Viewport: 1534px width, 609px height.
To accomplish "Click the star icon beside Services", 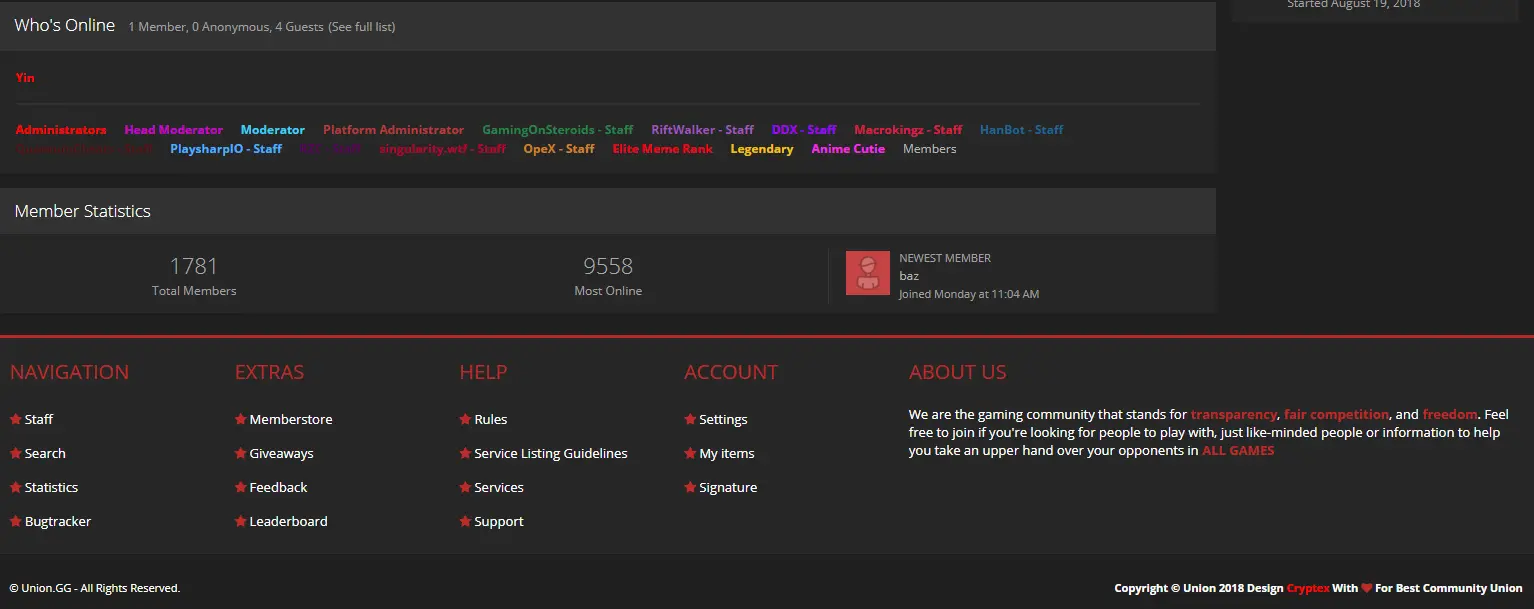I will click(466, 487).
